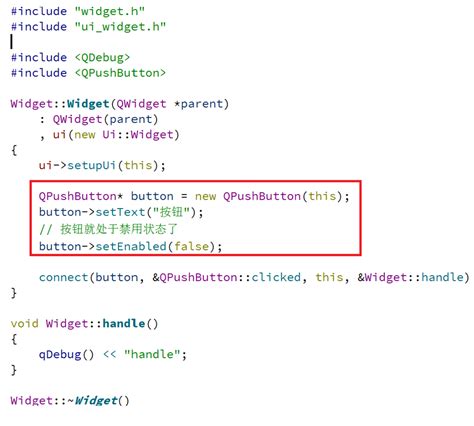
Task: Click the qDebug() call
Action: click(x=67, y=354)
